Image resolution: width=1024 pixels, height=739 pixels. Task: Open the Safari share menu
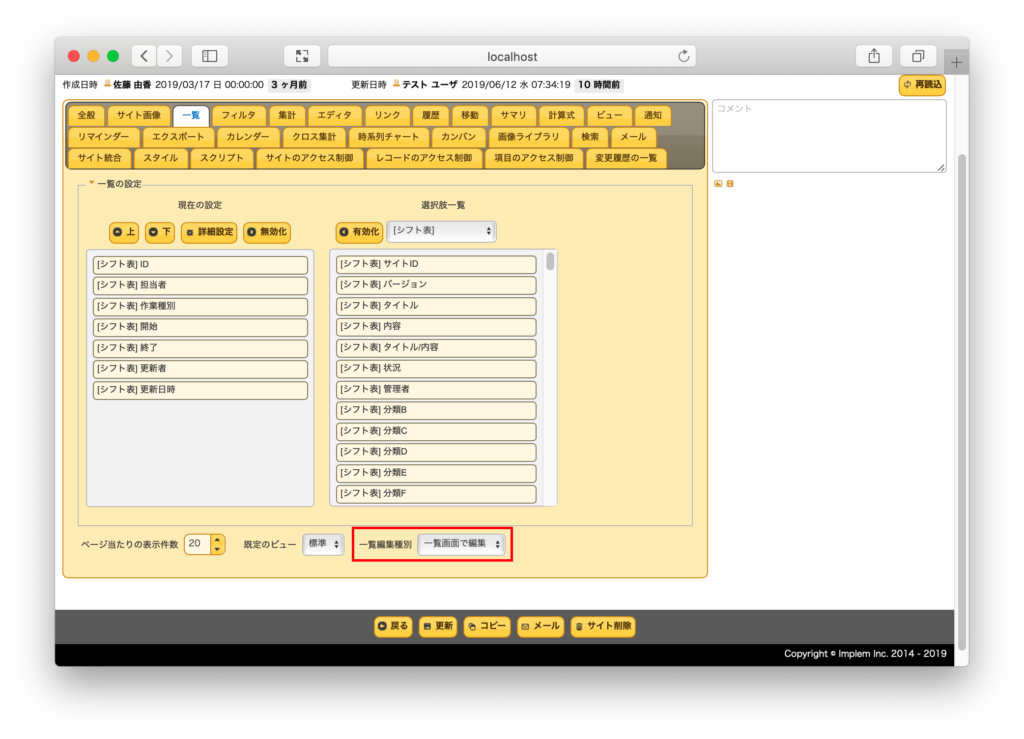tap(874, 56)
